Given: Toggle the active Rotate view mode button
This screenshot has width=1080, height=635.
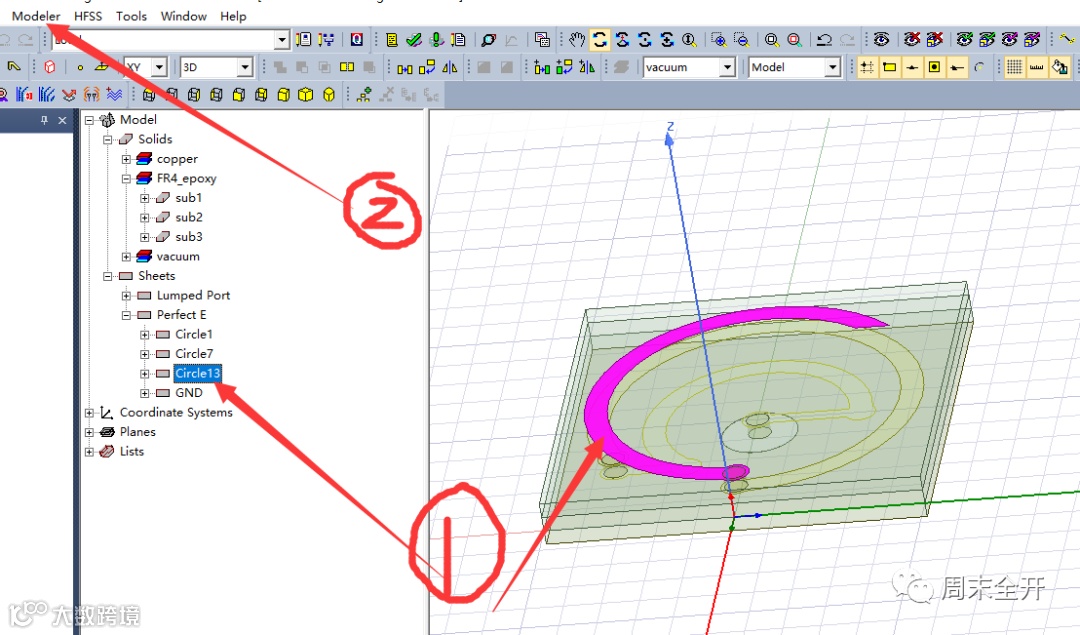Looking at the screenshot, I should [x=600, y=40].
